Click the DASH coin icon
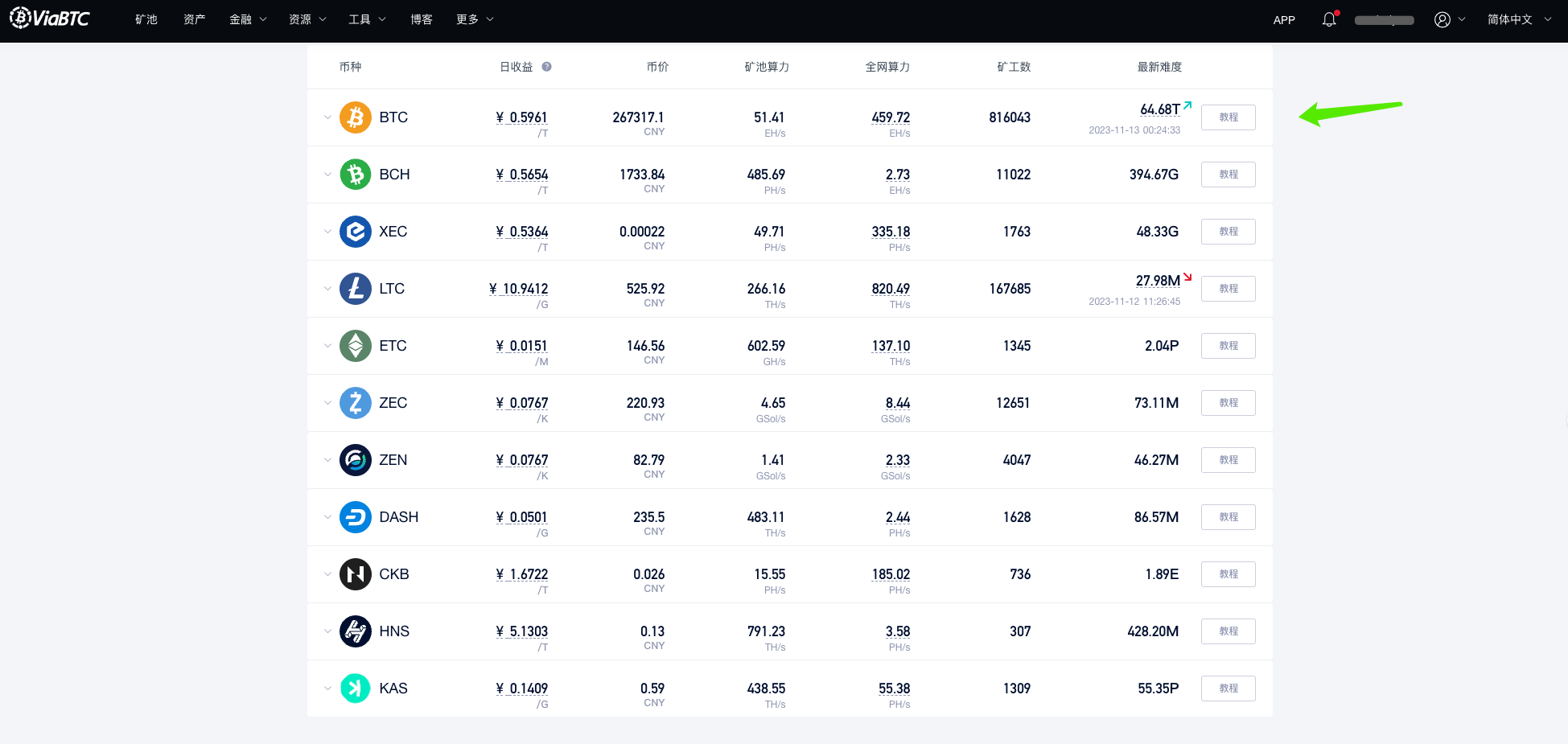 [355, 517]
